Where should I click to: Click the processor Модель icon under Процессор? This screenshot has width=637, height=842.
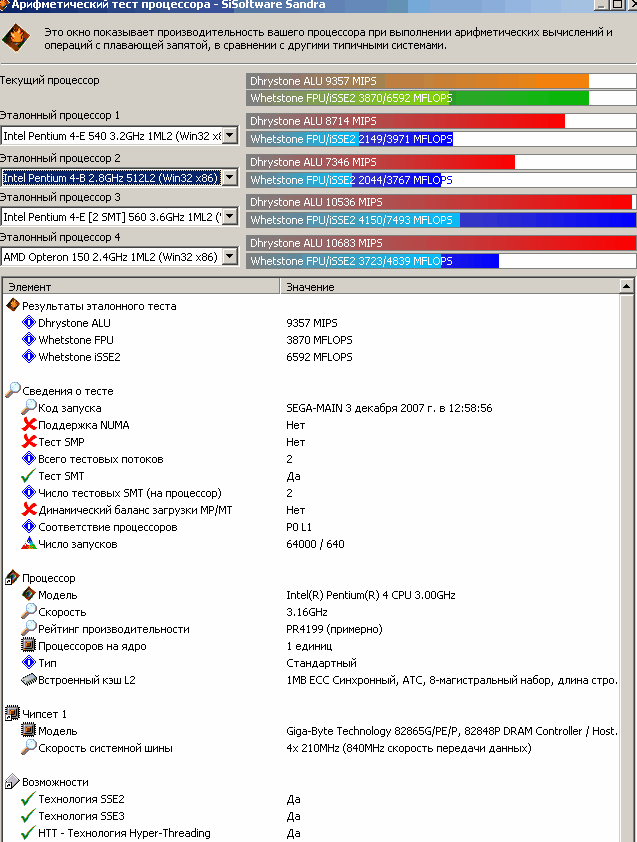tap(28, 594)
